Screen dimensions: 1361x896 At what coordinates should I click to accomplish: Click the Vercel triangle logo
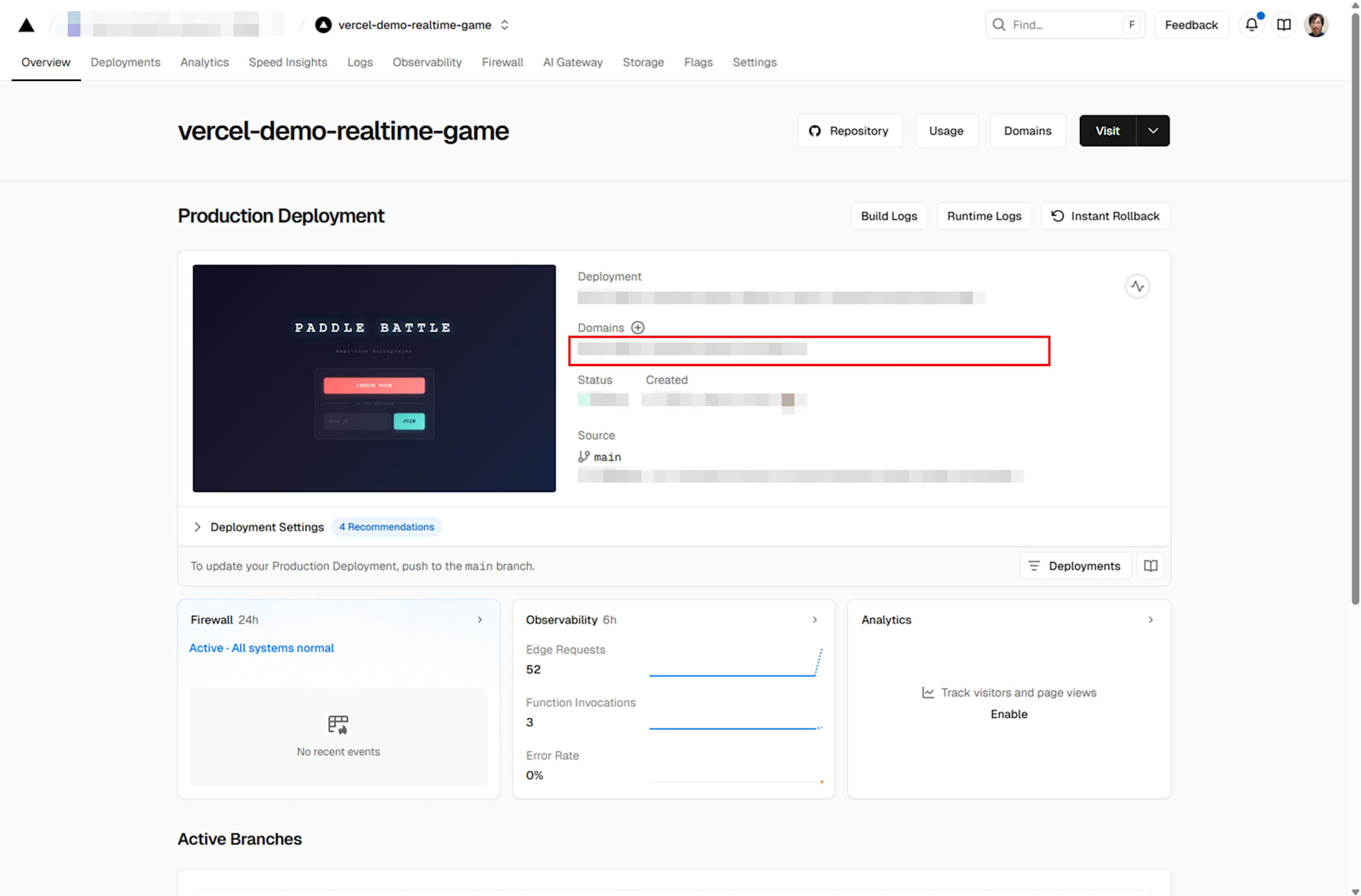pos(27,25)
